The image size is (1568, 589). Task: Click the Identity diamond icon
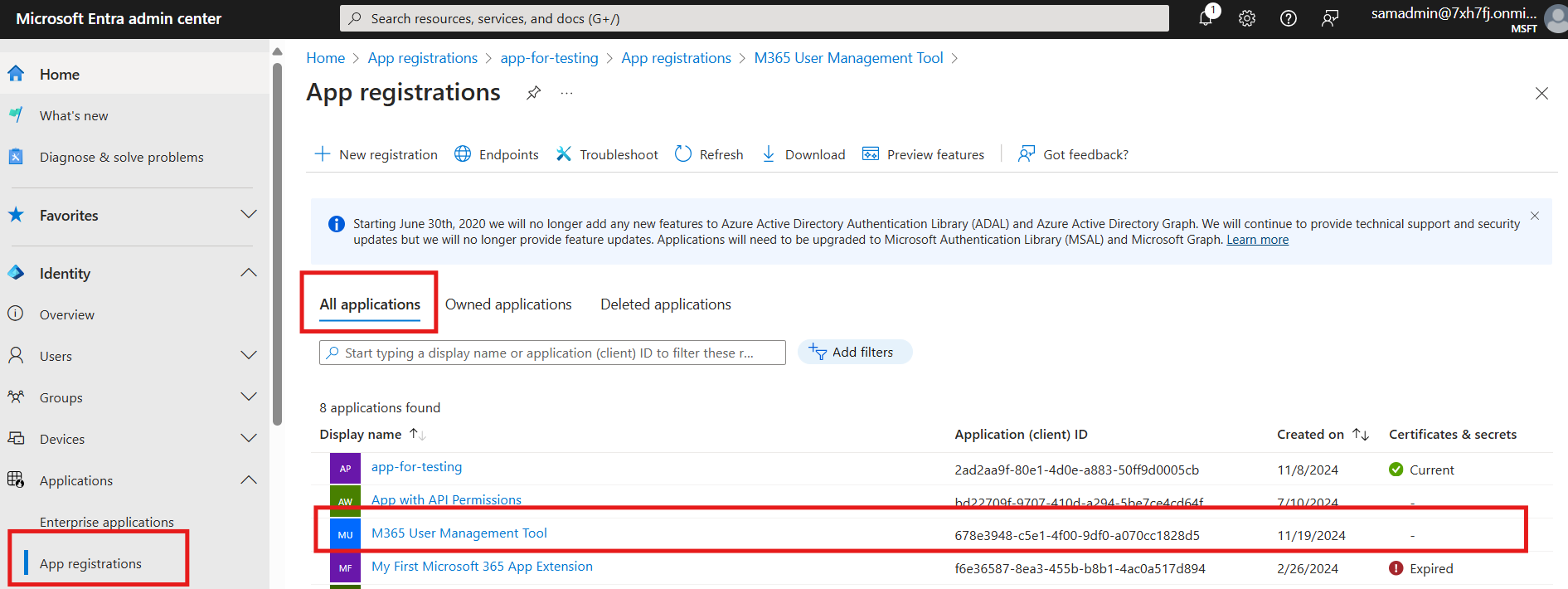click(x=16, y=273)
